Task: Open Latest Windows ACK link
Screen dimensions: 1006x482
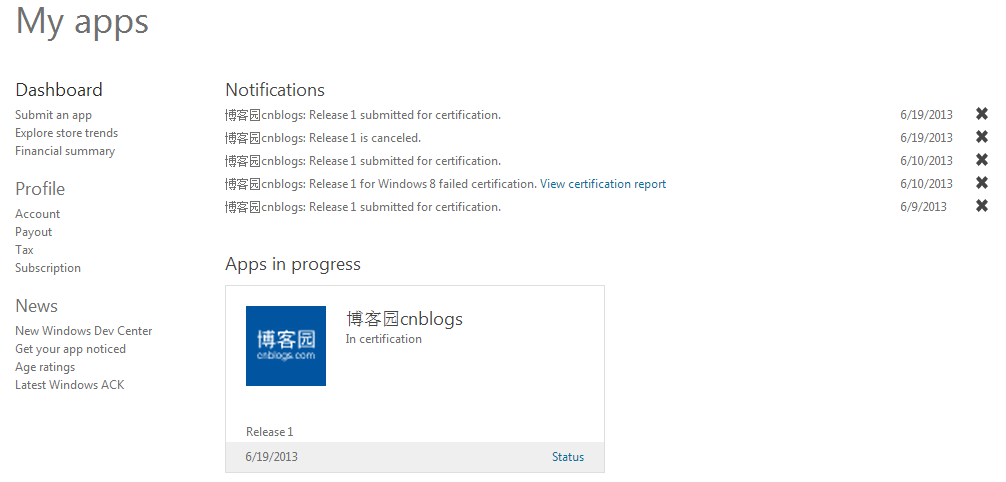Action: [69, 385]
